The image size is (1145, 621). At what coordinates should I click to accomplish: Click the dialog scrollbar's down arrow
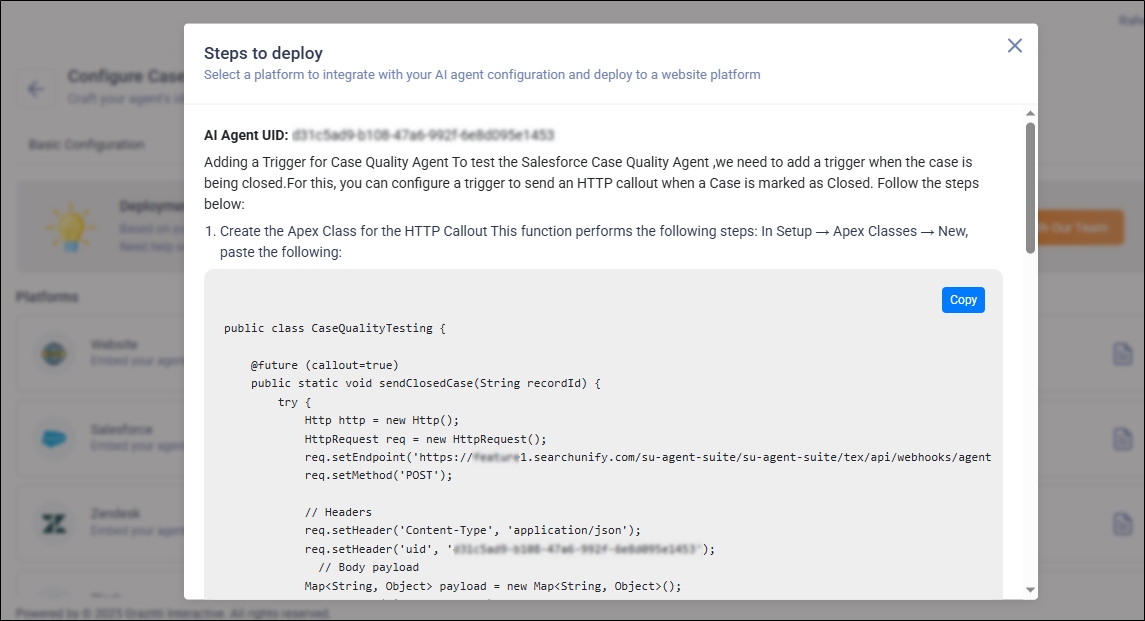click(1030, 590)
